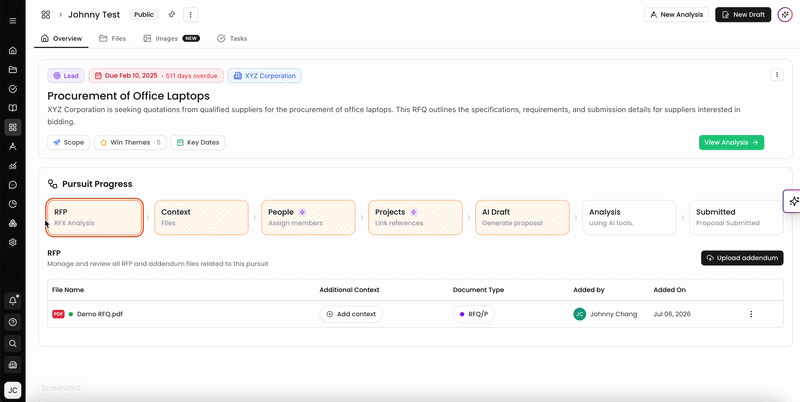Image resolution: width=800 pixels, height=402 pixels.
Task: Open the RFQ/P document type selector
Action: pyautogui.click(x=473, y=314)
